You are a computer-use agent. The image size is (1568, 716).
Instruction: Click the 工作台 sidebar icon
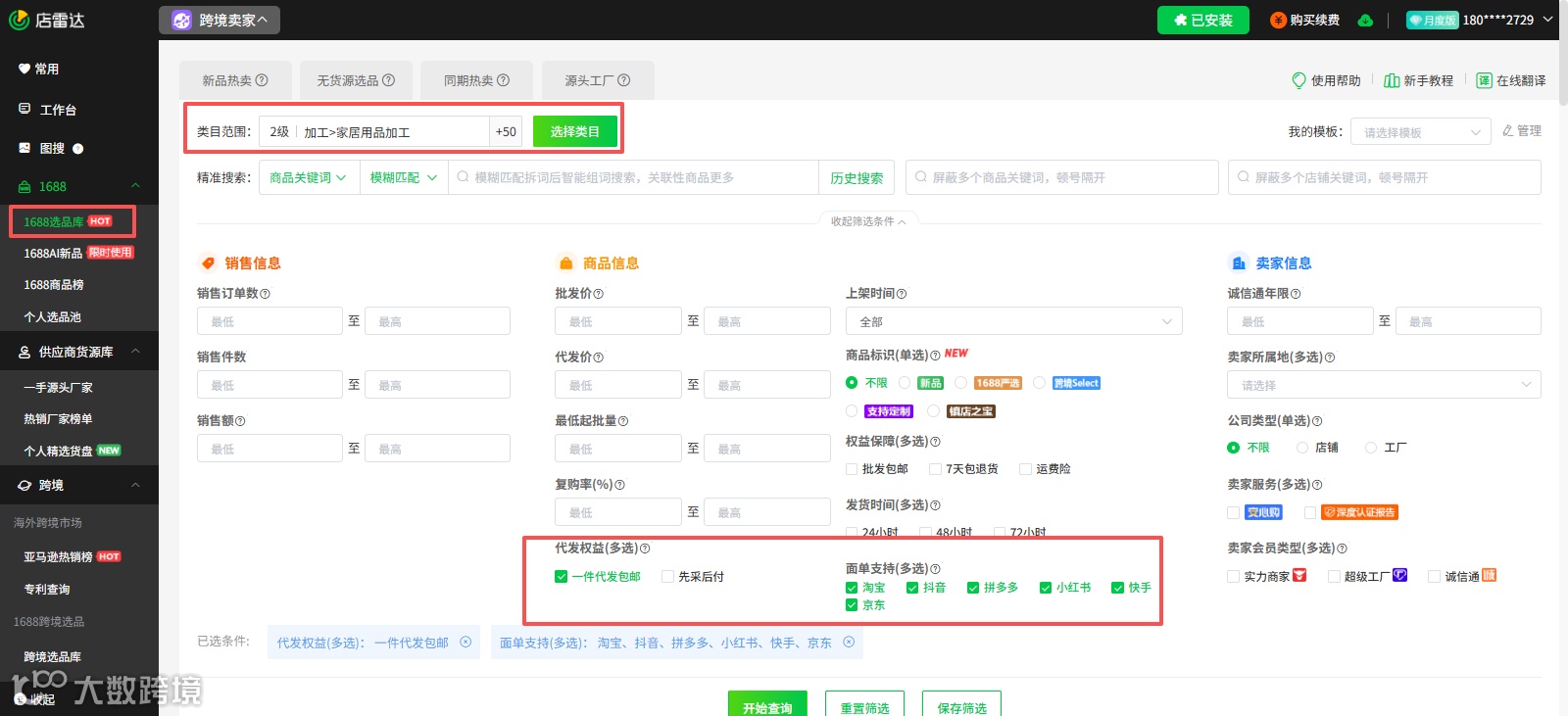point(24,109)
